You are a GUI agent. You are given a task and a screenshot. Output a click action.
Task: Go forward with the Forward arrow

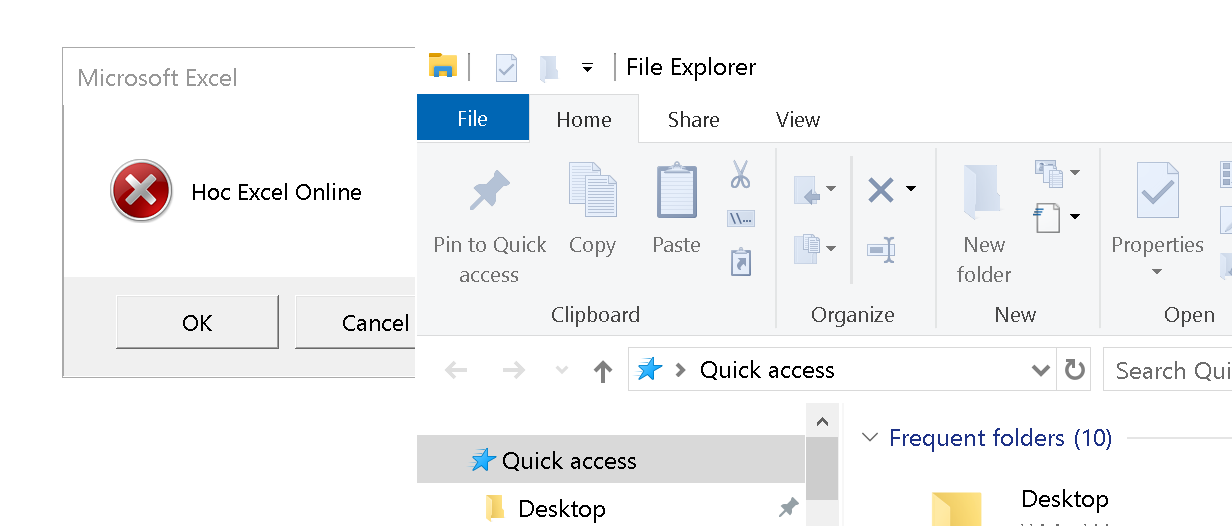tap(513, 370)
